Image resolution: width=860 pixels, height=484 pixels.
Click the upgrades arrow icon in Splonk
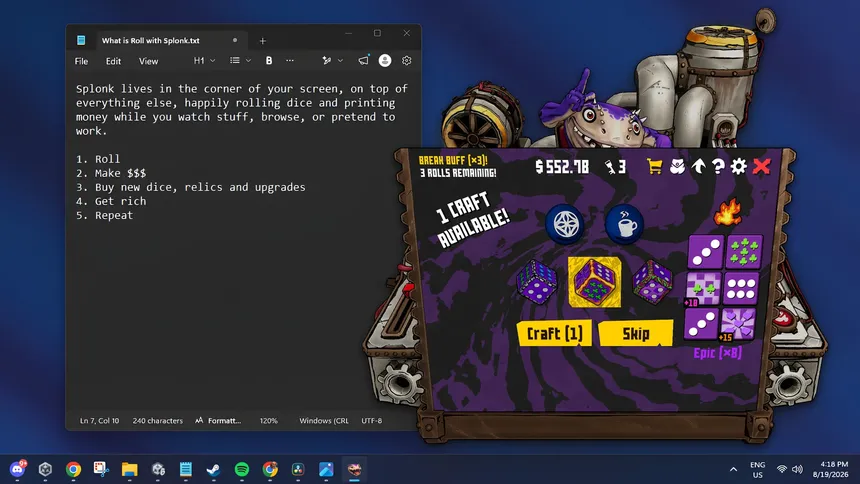coord(698,166)
